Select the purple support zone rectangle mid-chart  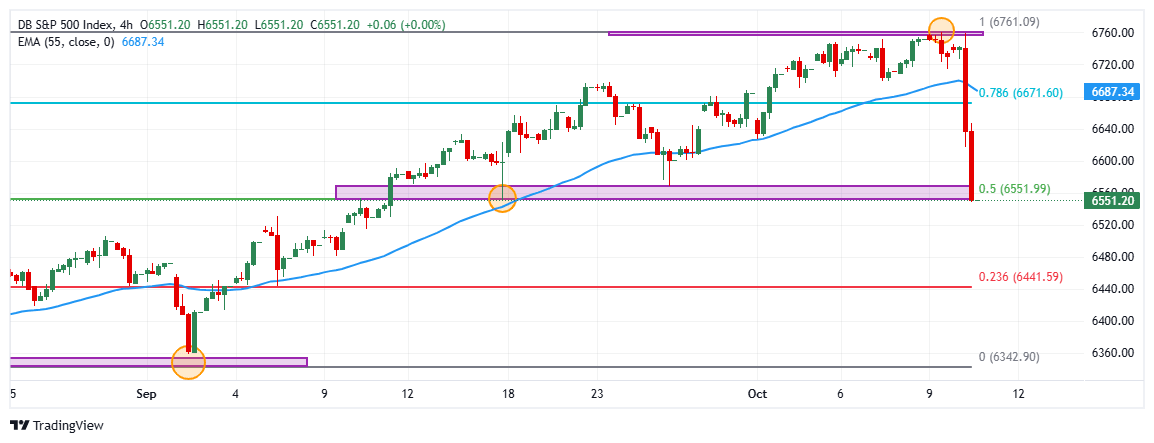pyautogui.click(x=650, y=192)
